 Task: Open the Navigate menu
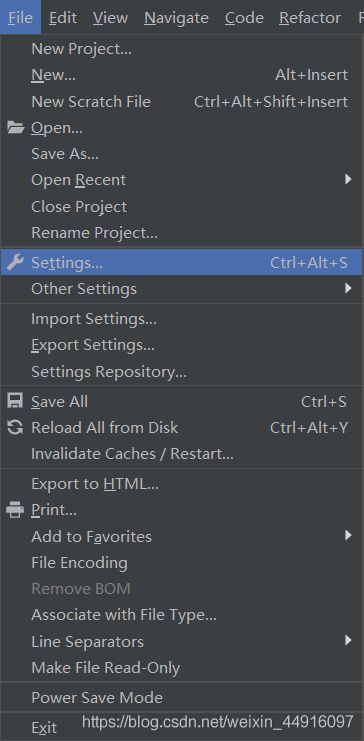(x=176, y=17)
